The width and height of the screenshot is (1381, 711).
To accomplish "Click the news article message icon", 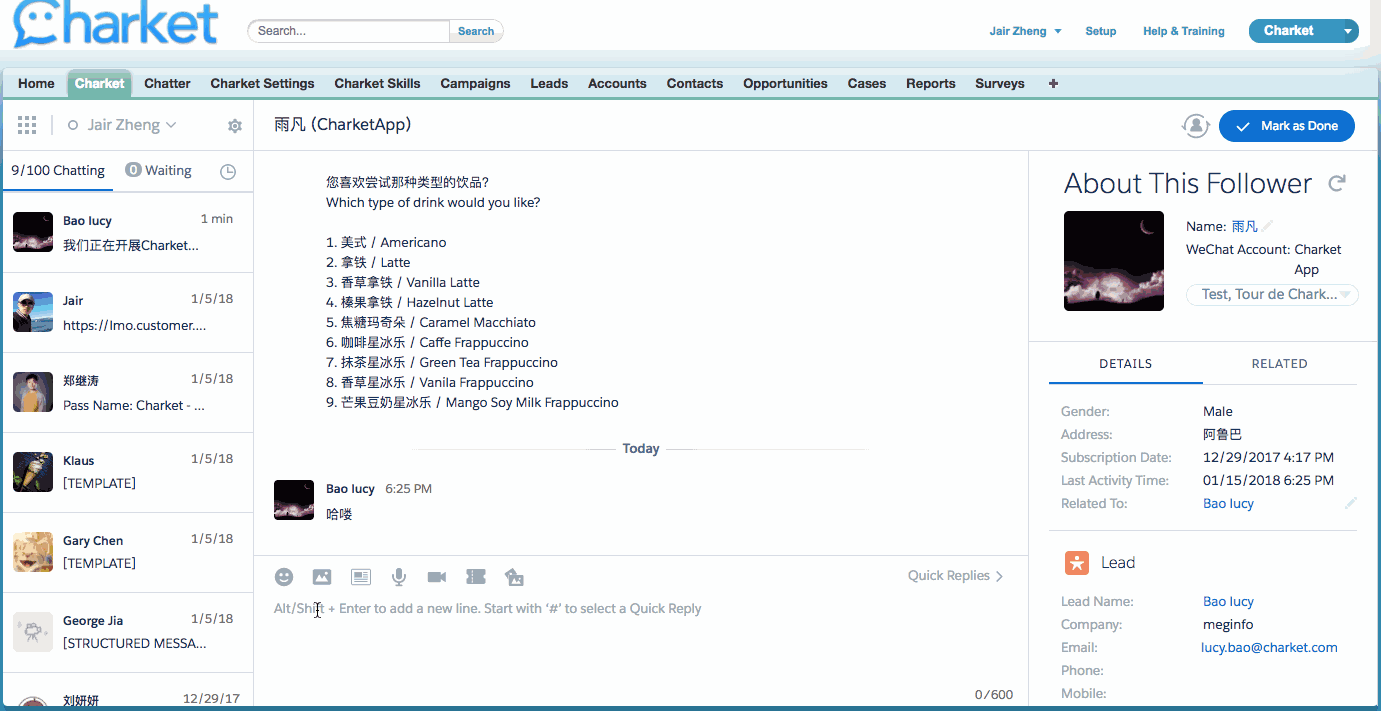I will (x=361, y=577).
